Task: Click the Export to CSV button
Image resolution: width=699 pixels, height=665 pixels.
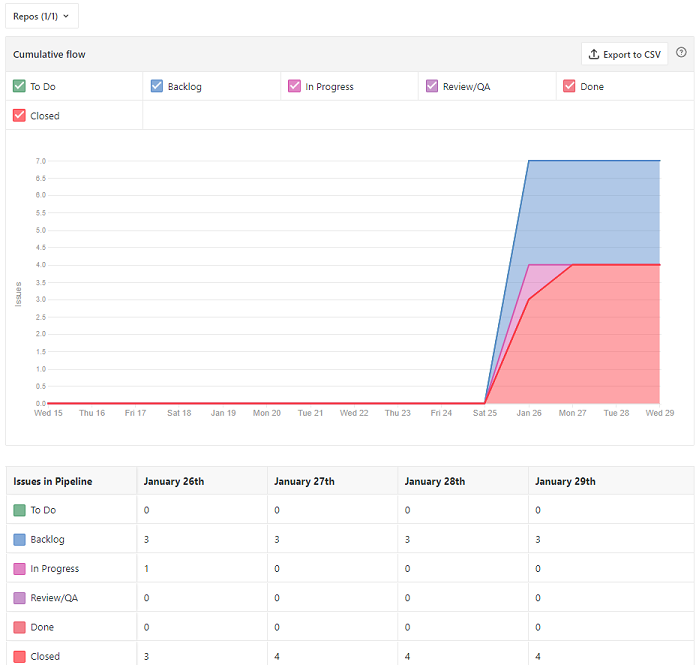Action: [x=624, y=54]
